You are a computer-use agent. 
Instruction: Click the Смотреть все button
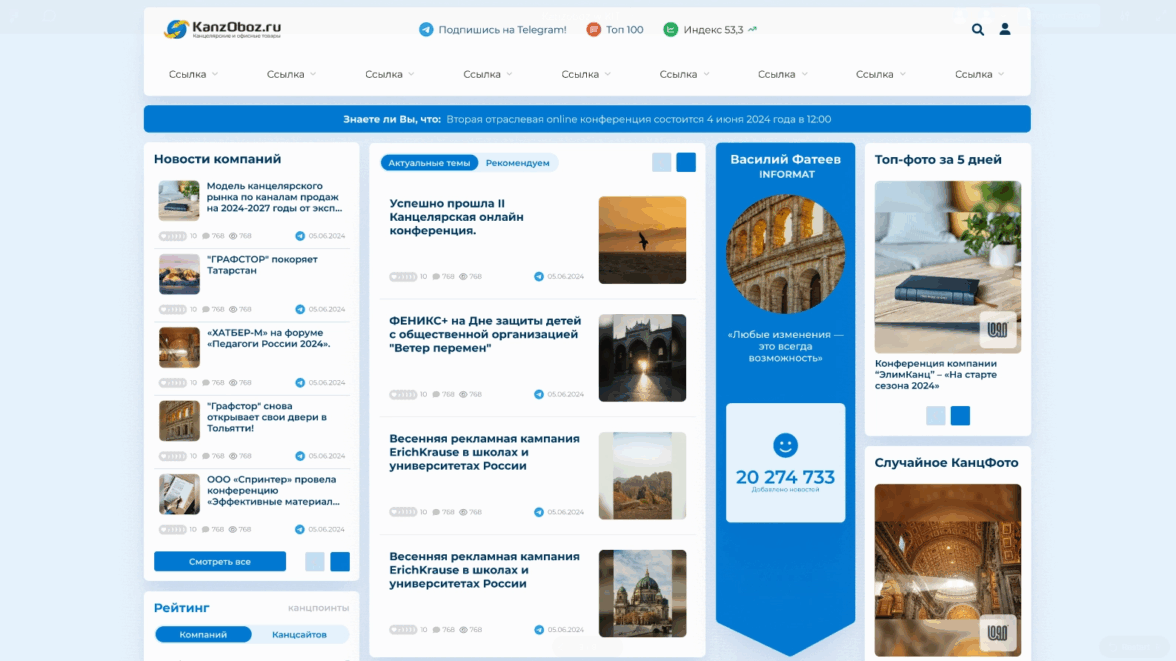tap(220, 562)
